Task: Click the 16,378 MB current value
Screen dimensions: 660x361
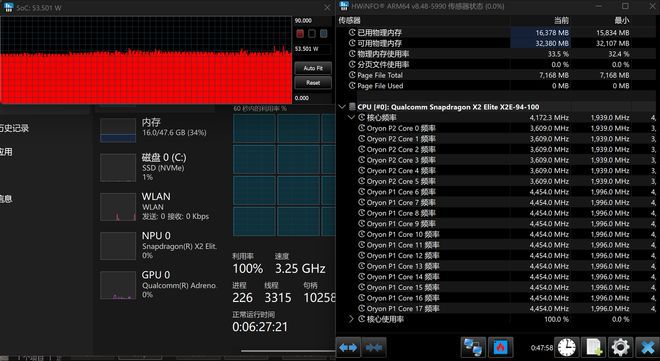Action: pos(552,32)
